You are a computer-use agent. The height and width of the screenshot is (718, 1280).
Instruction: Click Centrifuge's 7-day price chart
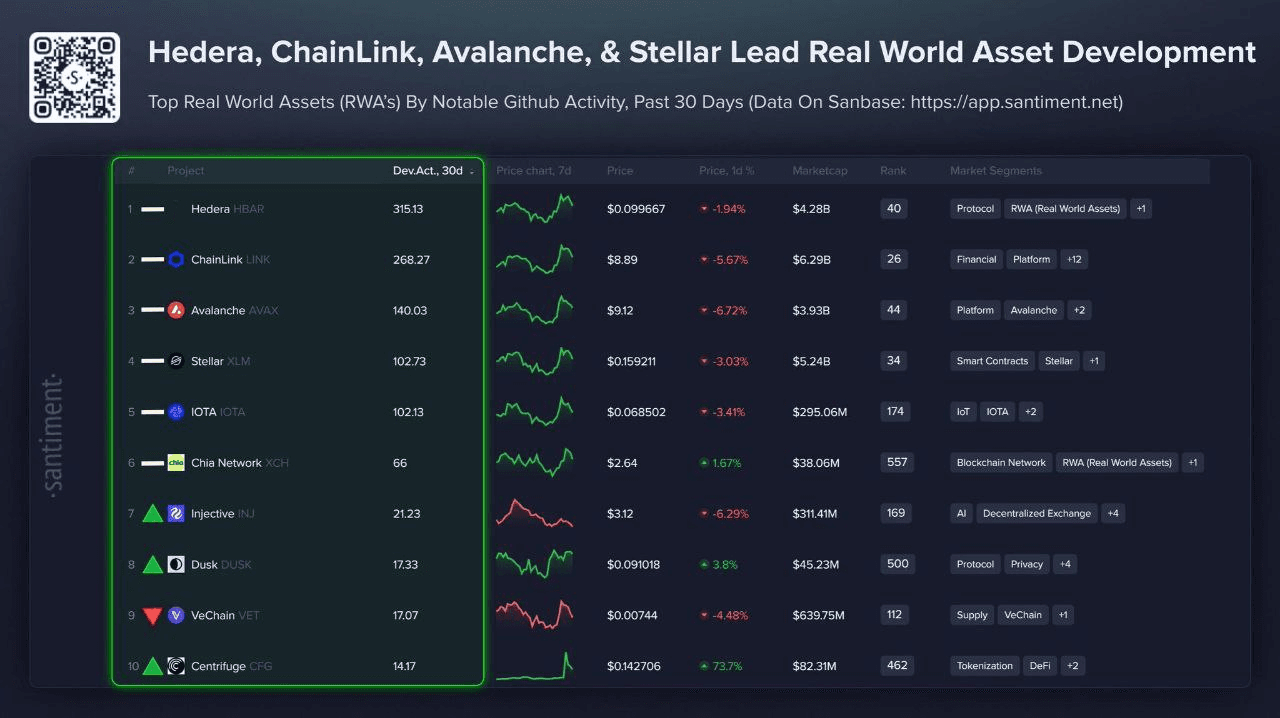tap(535, 666)
